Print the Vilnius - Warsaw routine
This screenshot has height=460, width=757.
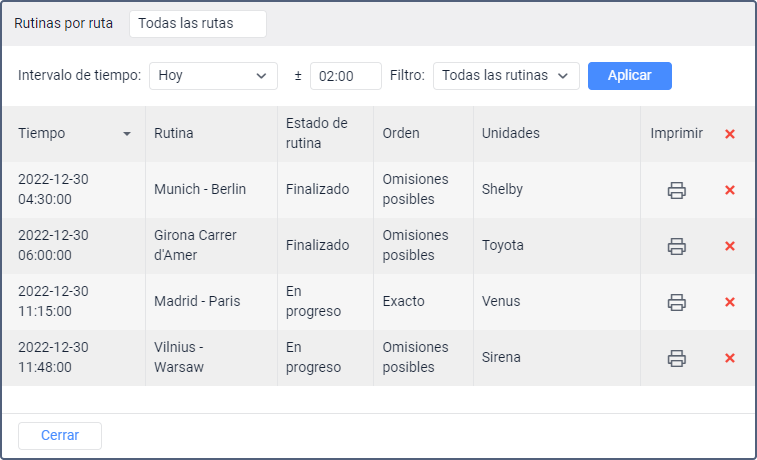pos(677,358)
